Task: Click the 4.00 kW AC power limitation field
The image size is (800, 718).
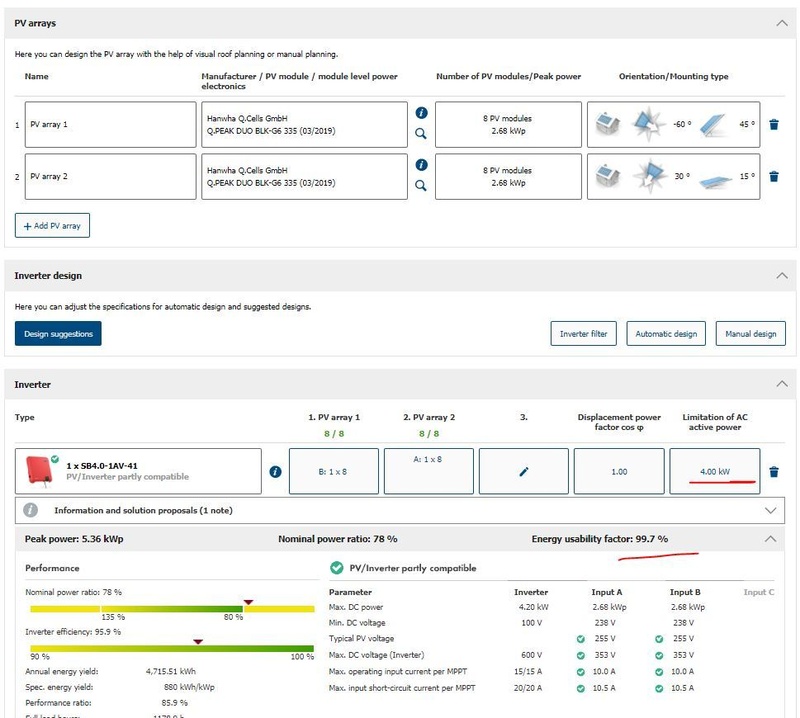Action: [x=714, y=471]
